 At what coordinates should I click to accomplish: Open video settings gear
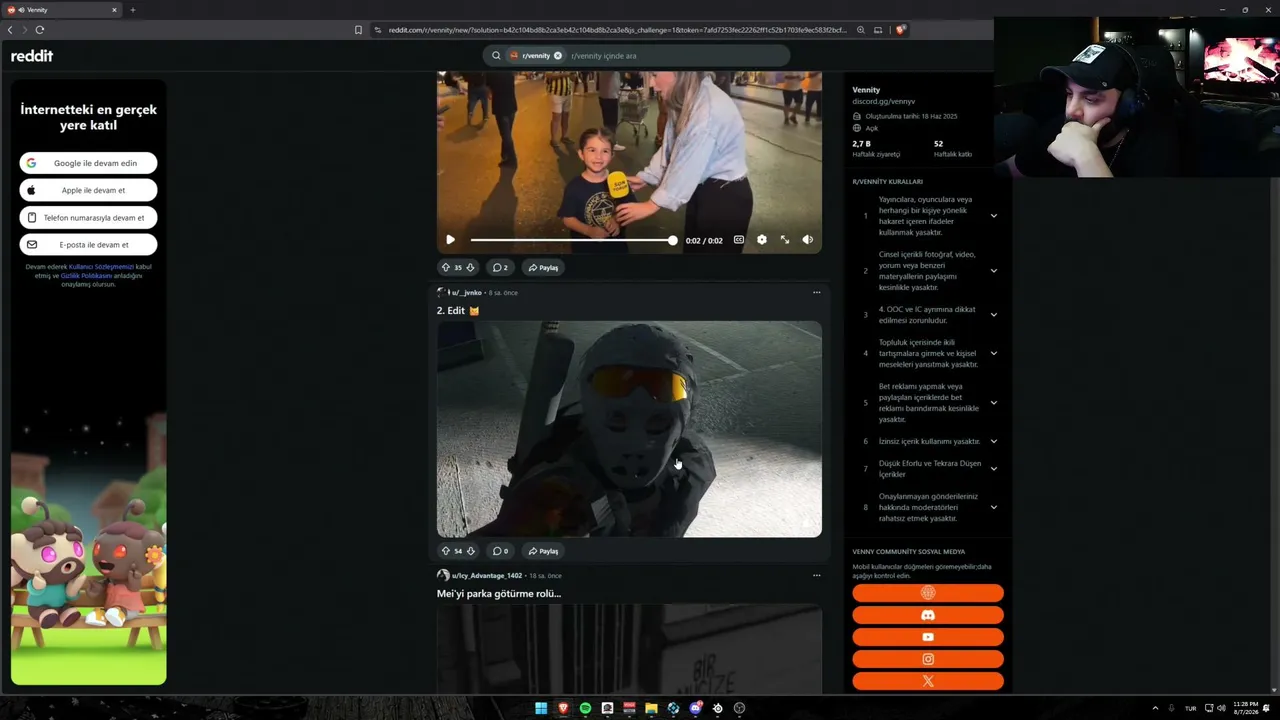(x=762, y=240)
